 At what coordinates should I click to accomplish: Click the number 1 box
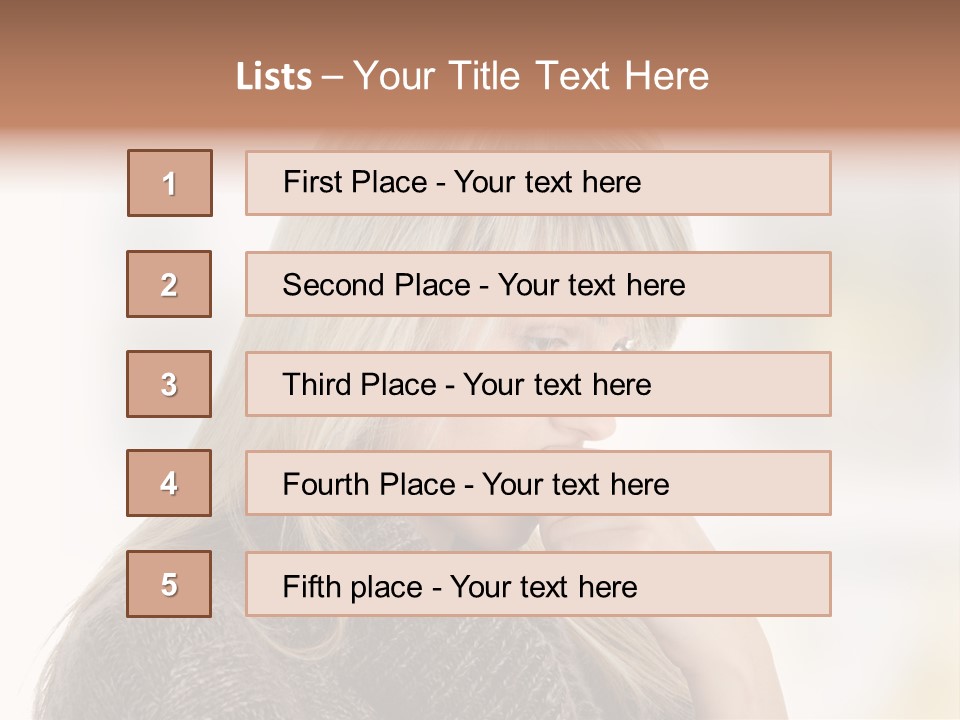tap(170, 183)
